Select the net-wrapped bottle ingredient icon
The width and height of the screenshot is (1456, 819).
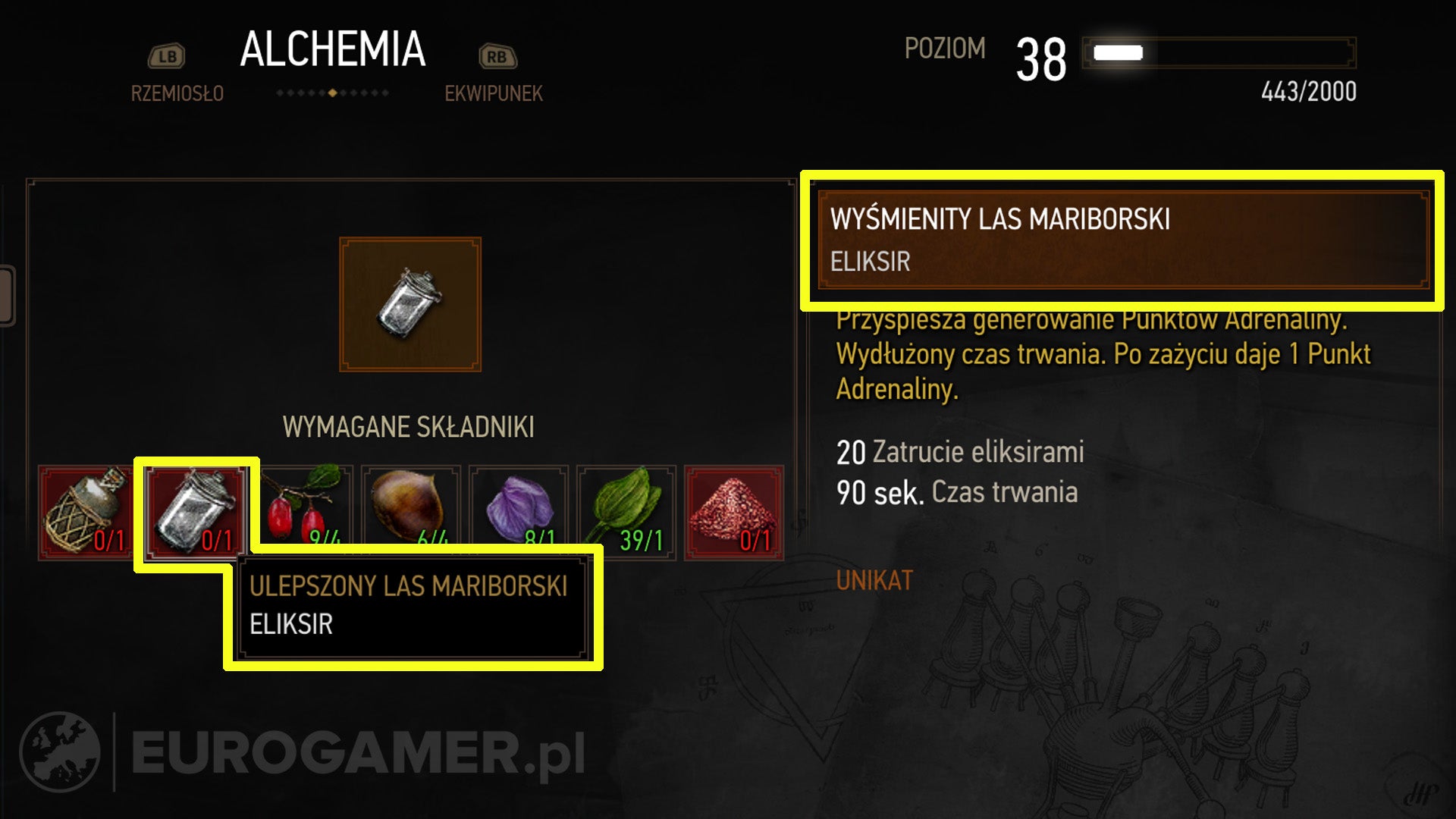pos(86,513)
